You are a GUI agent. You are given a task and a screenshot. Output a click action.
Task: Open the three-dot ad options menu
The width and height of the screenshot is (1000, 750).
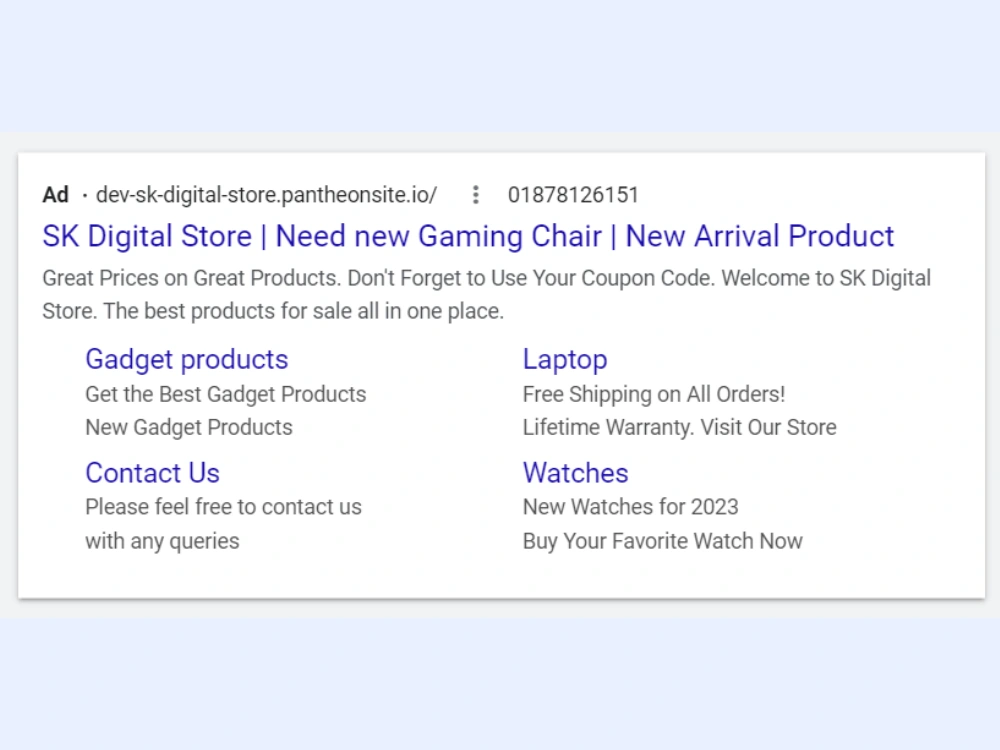tap(475, 195)
